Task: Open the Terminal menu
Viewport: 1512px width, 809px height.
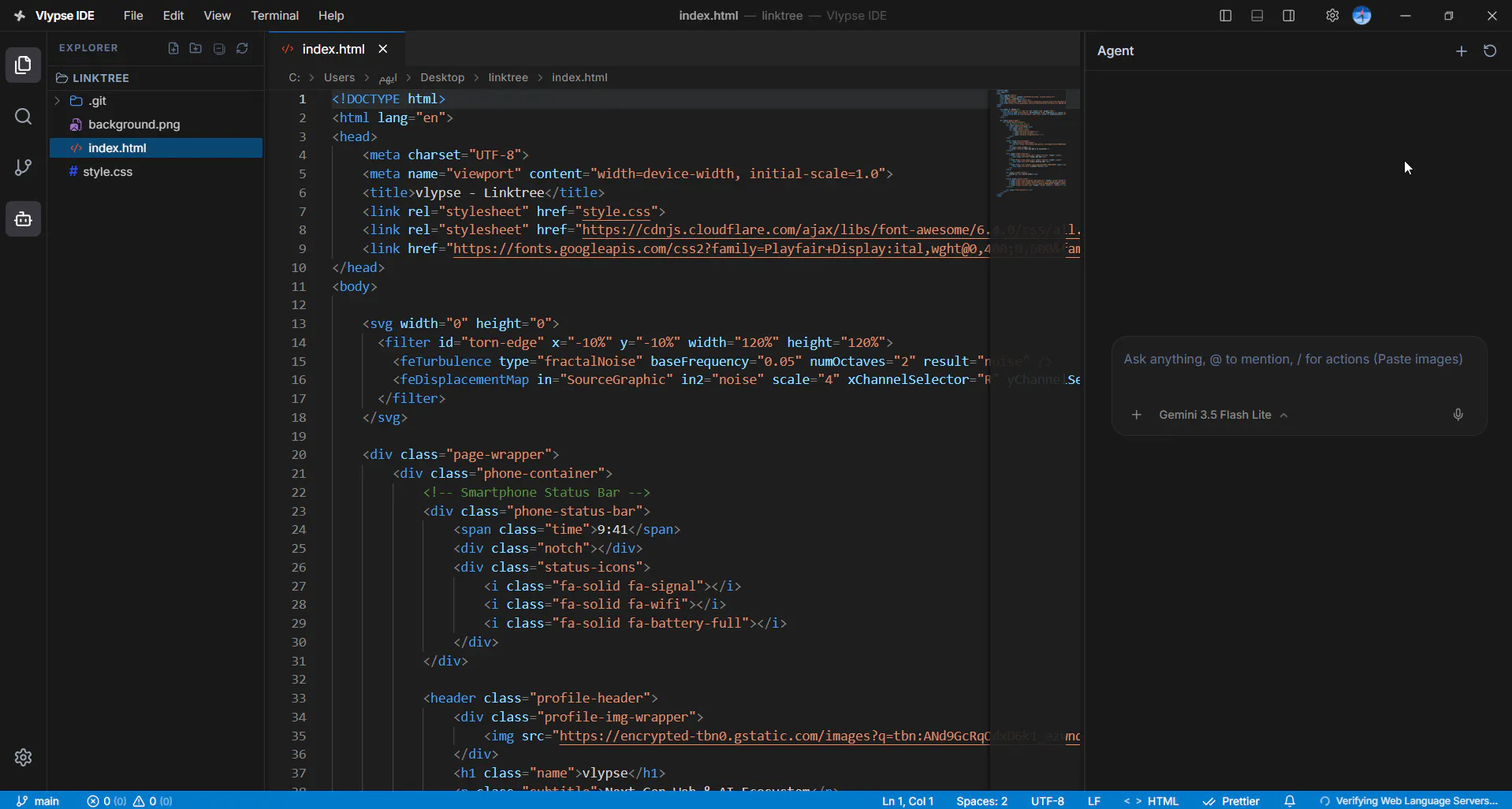Action: coord(274,16)
